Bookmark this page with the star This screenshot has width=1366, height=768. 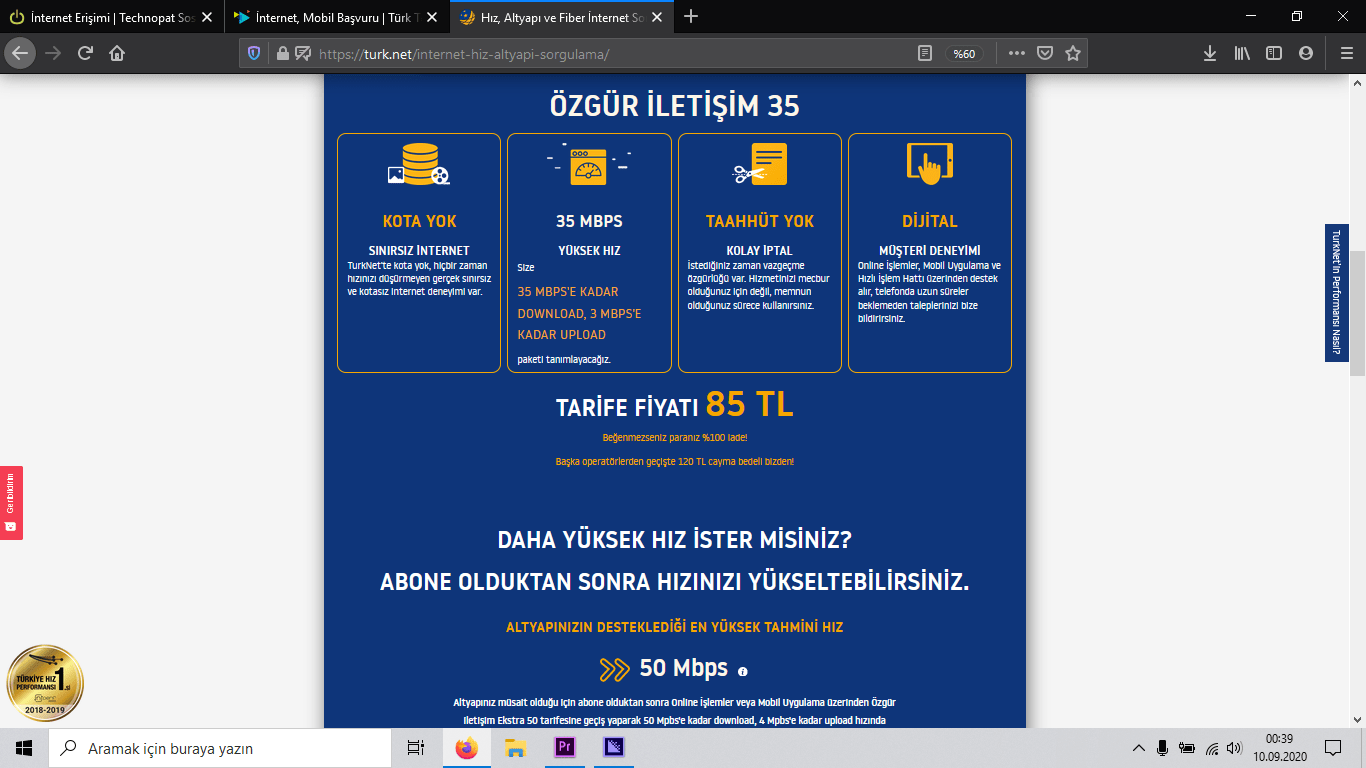pyautogui.click(x=1073, y=54)
